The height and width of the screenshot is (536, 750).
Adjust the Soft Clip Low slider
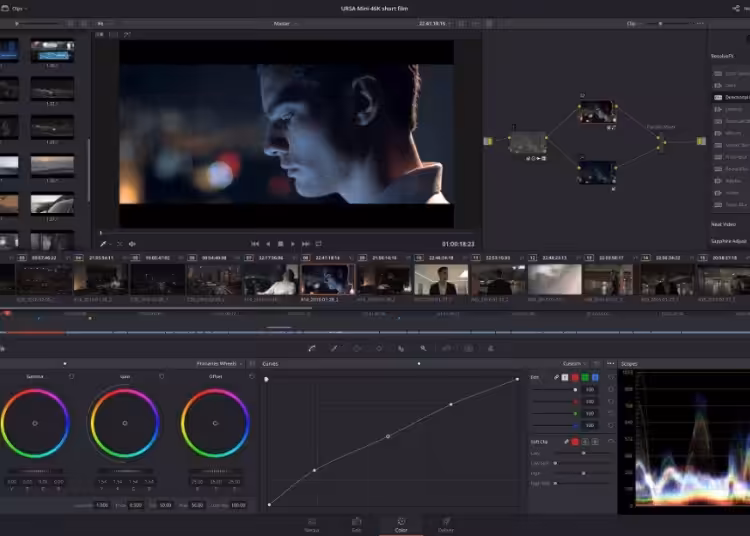tap(584, 453)
